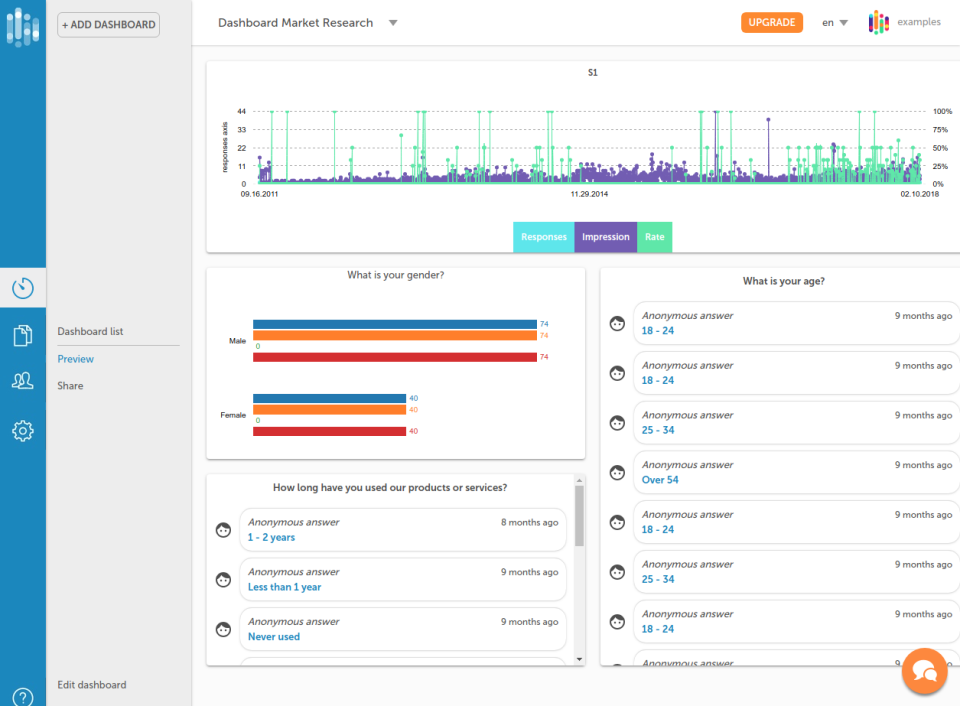Select Share in side menu
This screenshot has width=960, height=706.
pos(70,386)
